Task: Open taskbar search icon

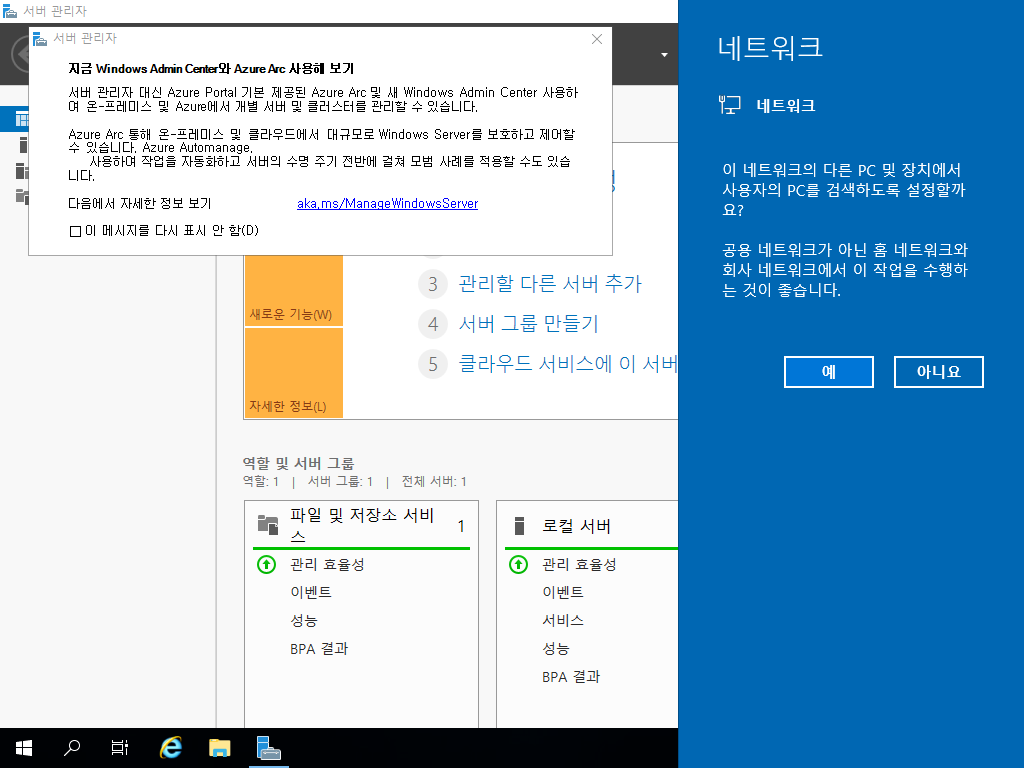Action: point(72,748)
